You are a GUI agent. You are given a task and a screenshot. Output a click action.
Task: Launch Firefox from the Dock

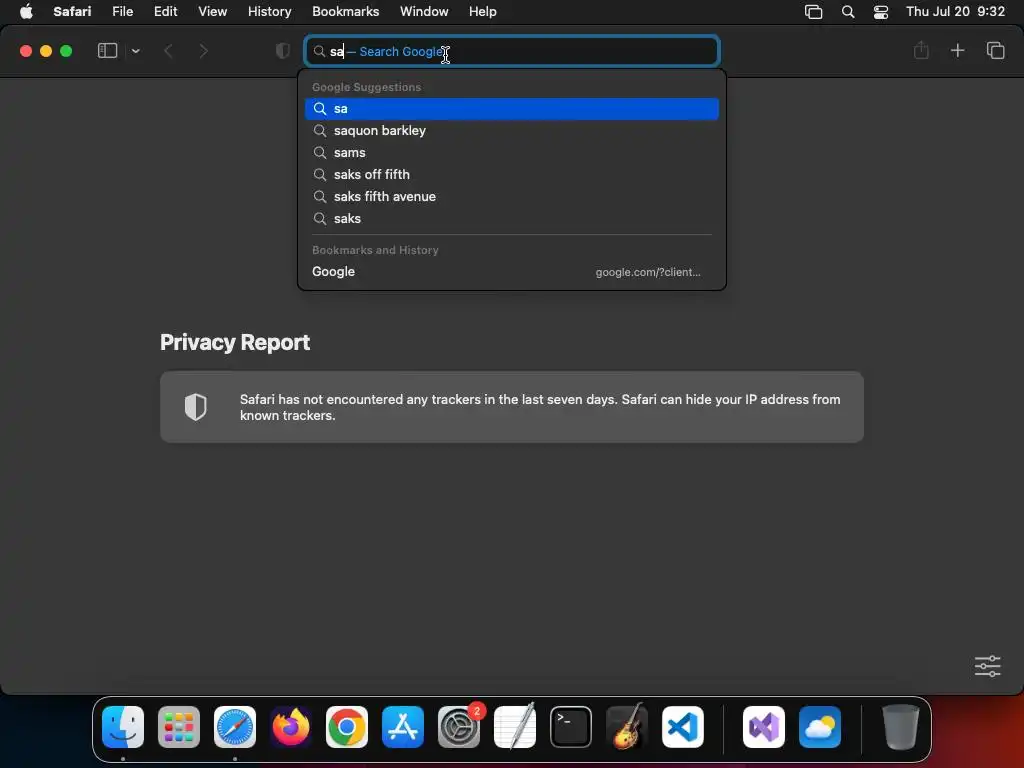pos(291,727)
